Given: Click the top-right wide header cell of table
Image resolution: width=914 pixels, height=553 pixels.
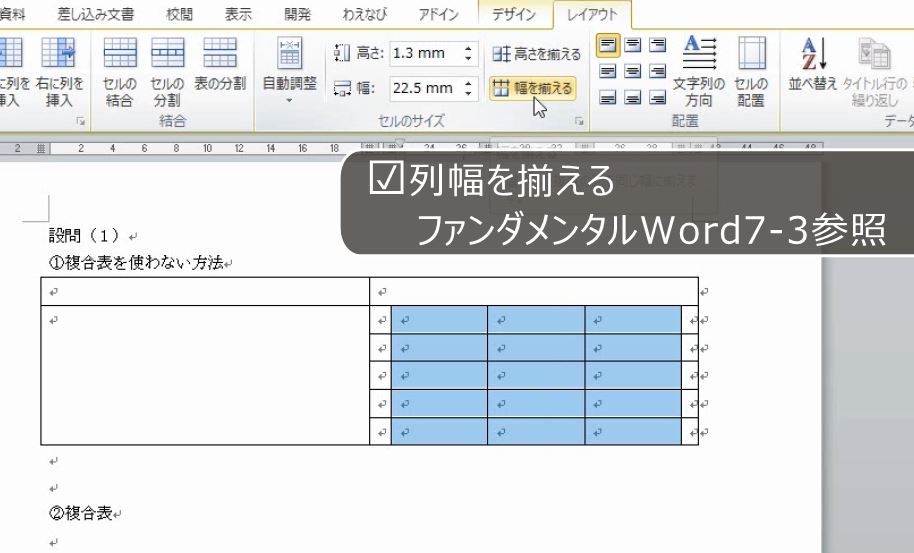Looking at the screenshot, I should (534, 291).
